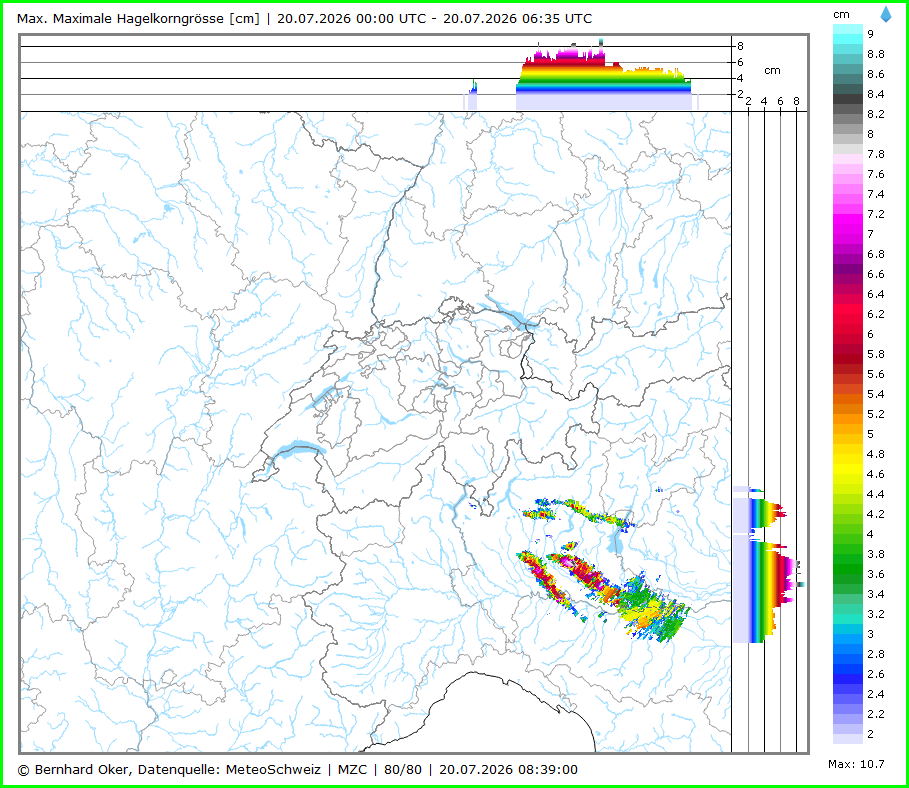Click the lower hail profile in right side chart
Viewport: 909px width, 788px height.
765,591
